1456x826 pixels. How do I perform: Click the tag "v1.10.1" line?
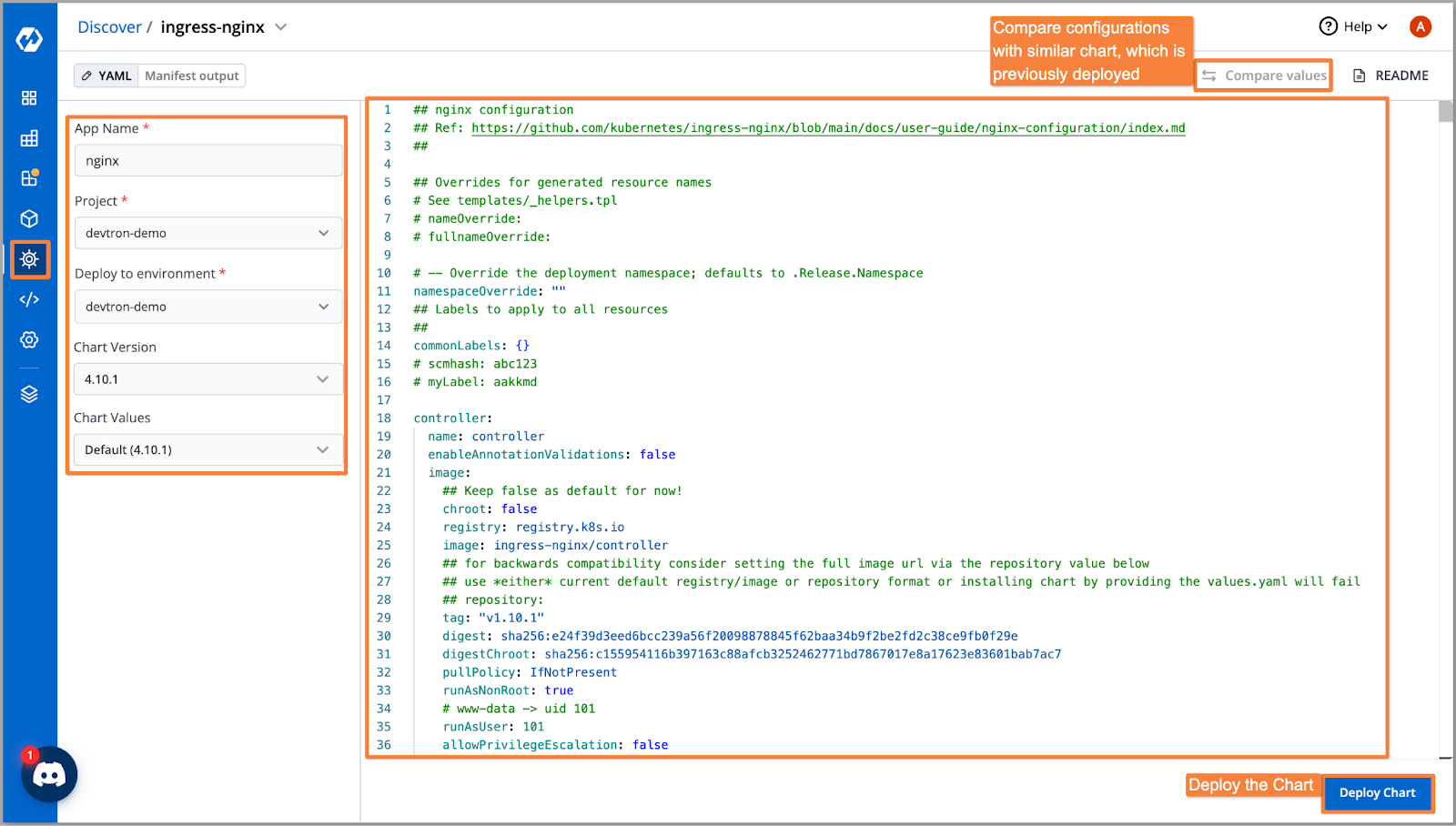(x=493, y=618)
